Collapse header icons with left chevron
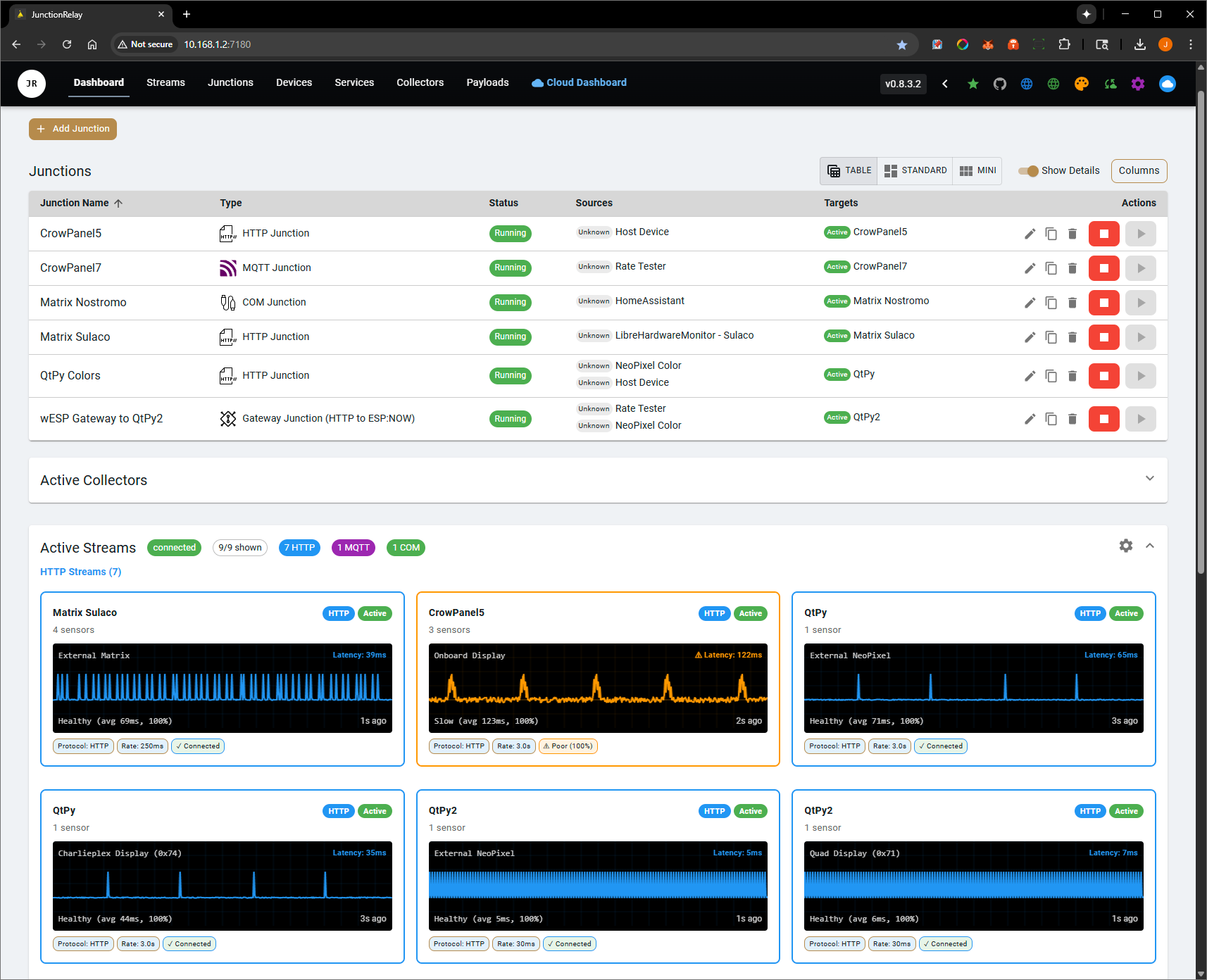This screenshot has width=1207, height=980. tap(945, 84)
